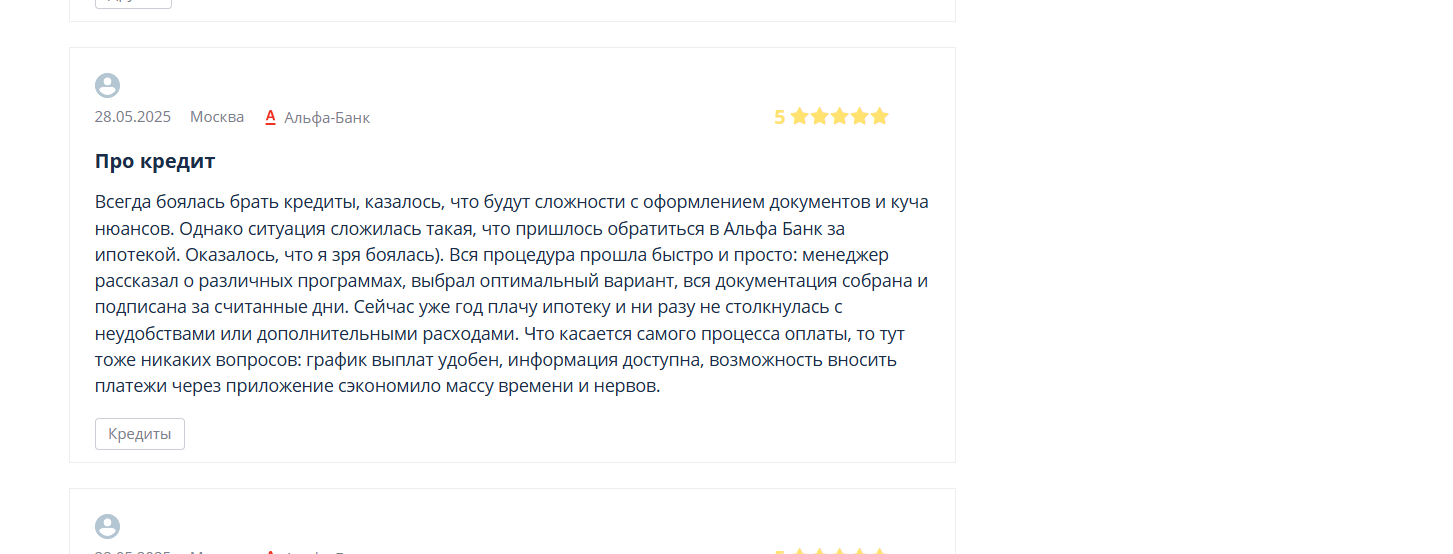Click the third rating star of Про кредит review
Screen dimensions: 1453x554
click(839, 116)
